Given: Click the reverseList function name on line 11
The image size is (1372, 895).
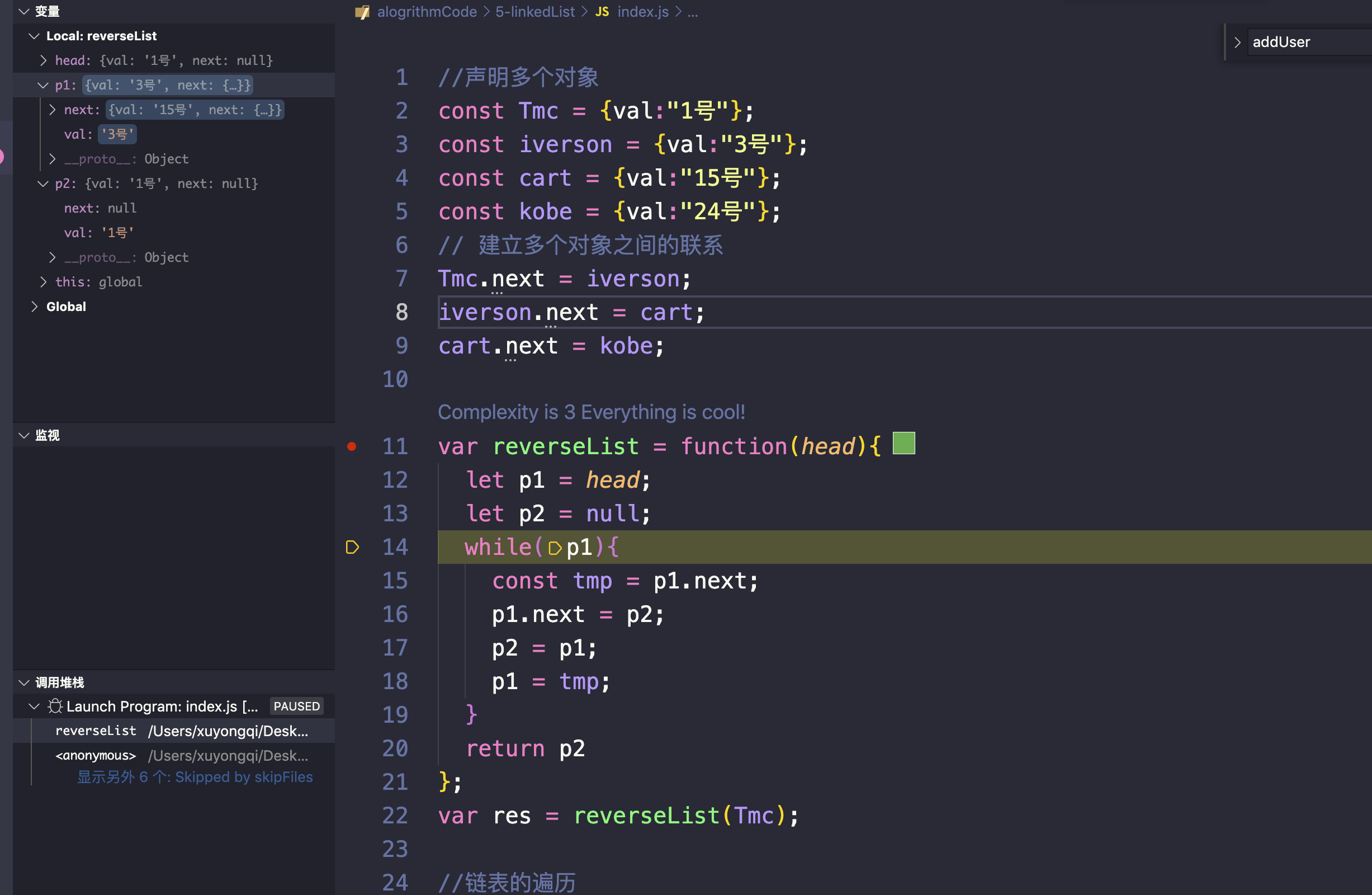Looking at the screenshot, I should point(566,447).
